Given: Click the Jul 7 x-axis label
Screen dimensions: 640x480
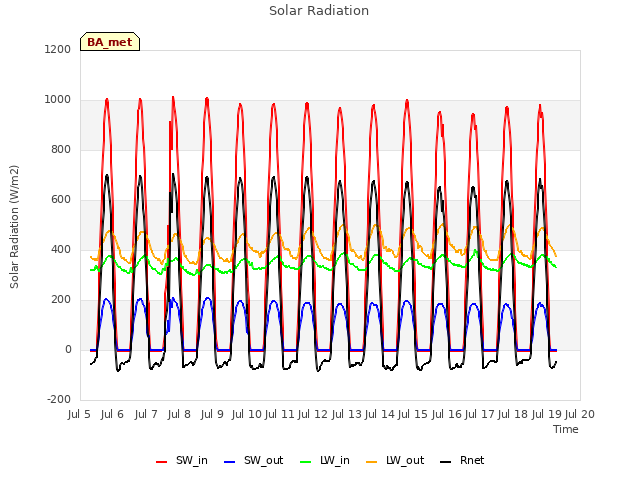Looking at the screenshot, I should click(146, 414).
